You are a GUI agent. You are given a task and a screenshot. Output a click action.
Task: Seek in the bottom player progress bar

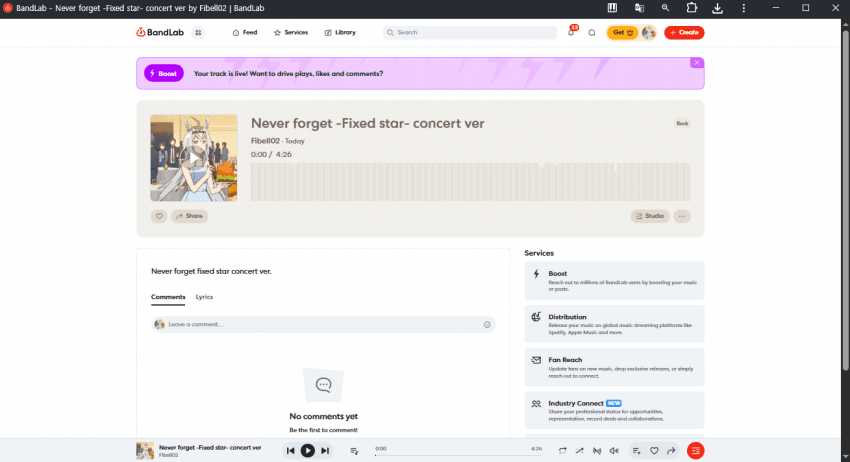coord(458,455)
